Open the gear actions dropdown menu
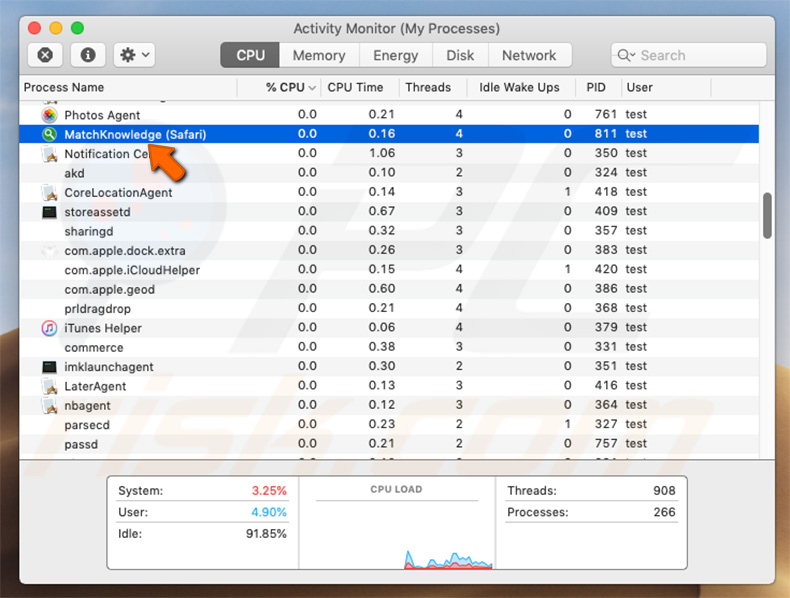 coord(133,55)
